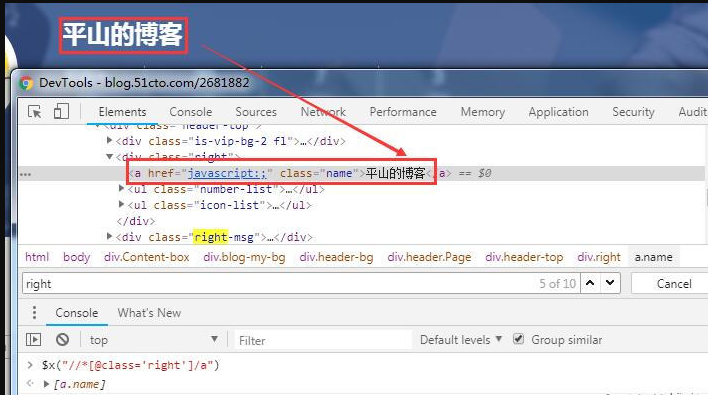Click the console Filter input
The image size is (708, 395).
tap(323, 340)
